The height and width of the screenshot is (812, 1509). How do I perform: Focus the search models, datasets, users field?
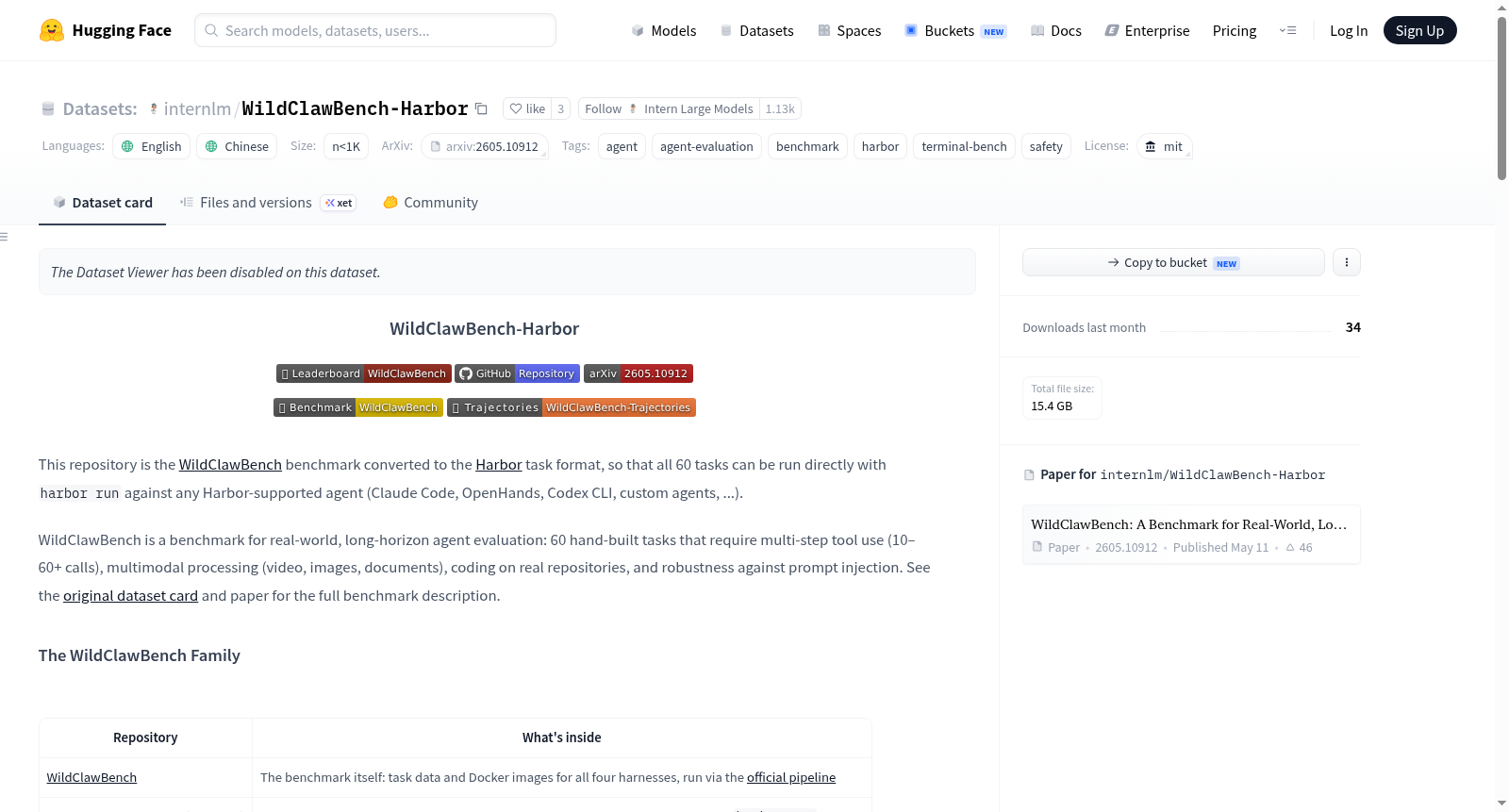[375, 30]
